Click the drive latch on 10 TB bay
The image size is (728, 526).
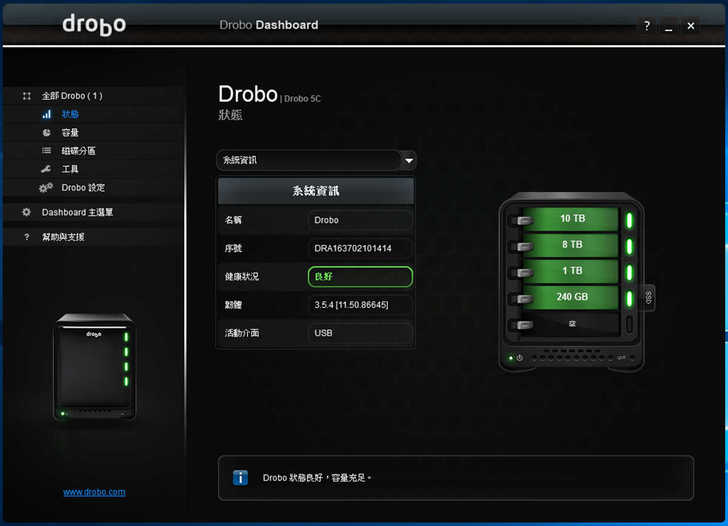(x=523, y=221)
